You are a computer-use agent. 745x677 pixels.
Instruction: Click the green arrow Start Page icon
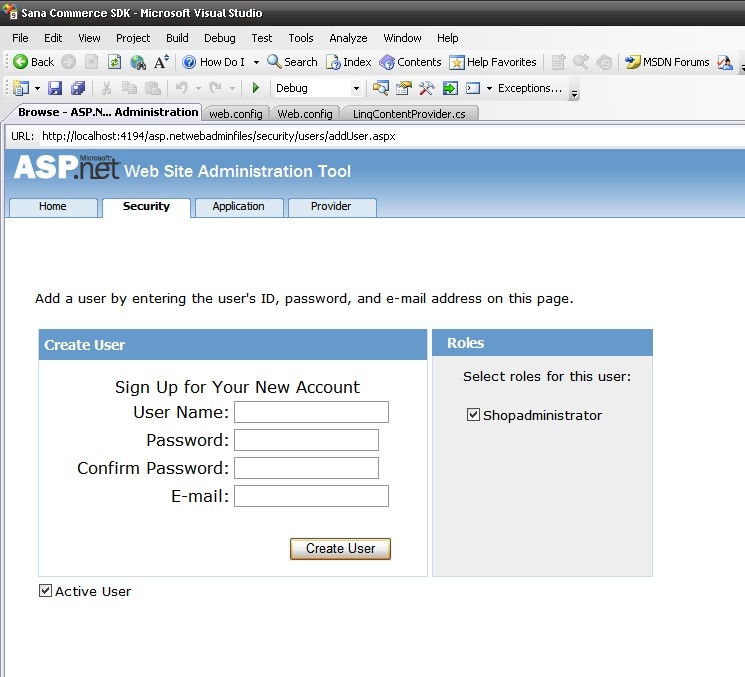point(450,88)
